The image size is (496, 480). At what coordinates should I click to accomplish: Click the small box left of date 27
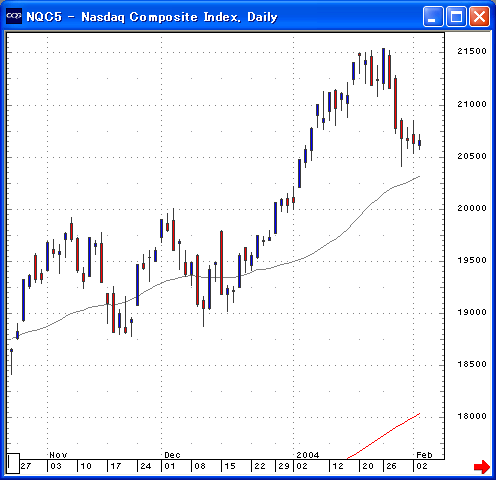[x=13, y=463]
